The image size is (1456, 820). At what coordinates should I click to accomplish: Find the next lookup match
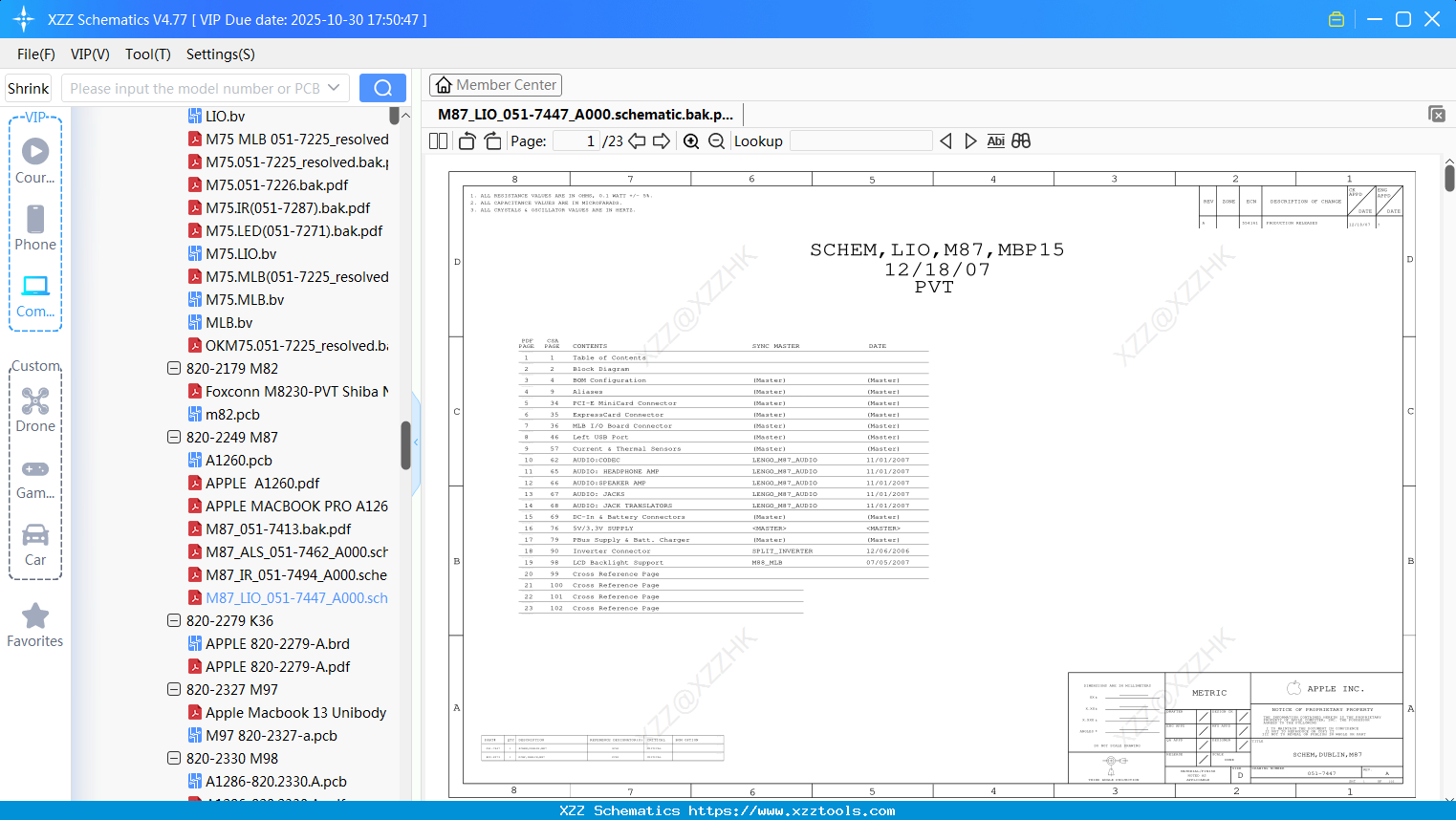[970, 141]
